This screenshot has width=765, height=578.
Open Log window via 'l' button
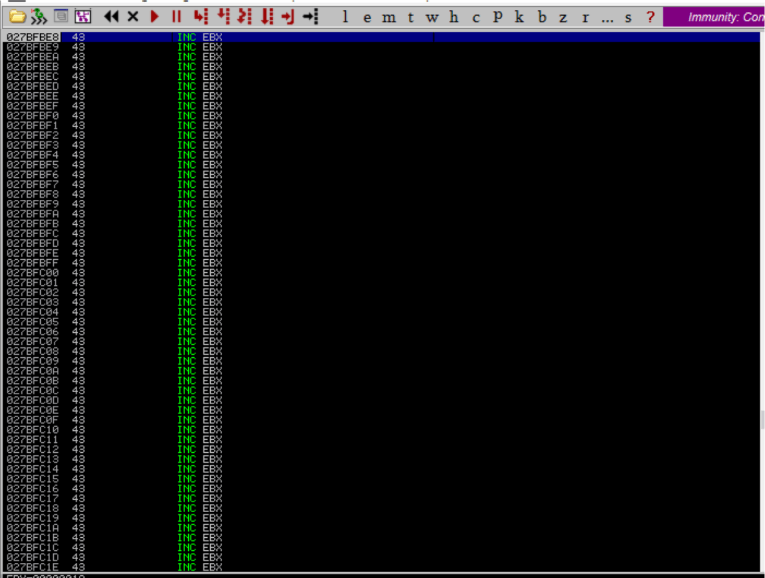345,18
